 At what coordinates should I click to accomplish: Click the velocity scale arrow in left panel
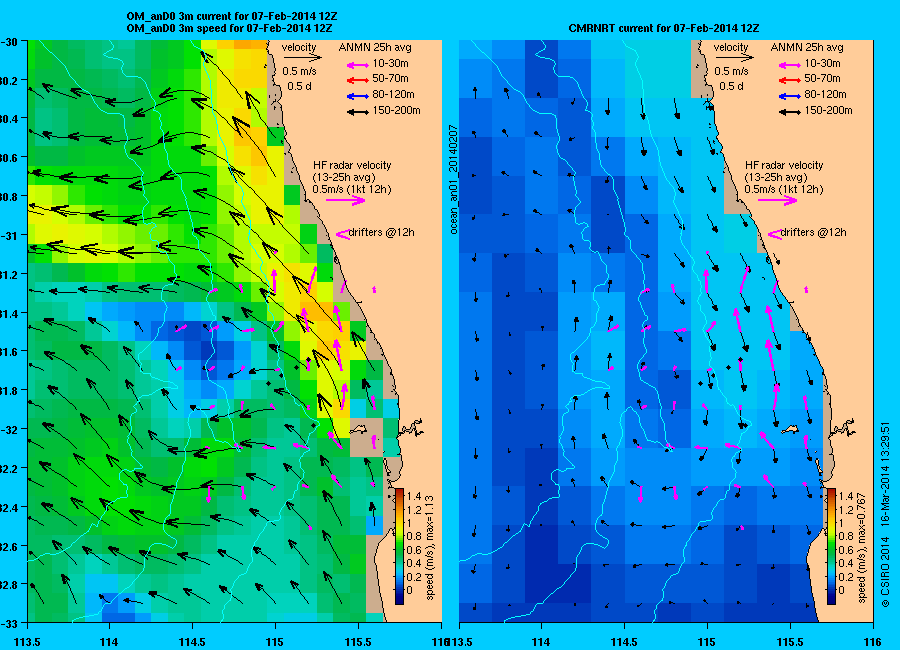302,57
